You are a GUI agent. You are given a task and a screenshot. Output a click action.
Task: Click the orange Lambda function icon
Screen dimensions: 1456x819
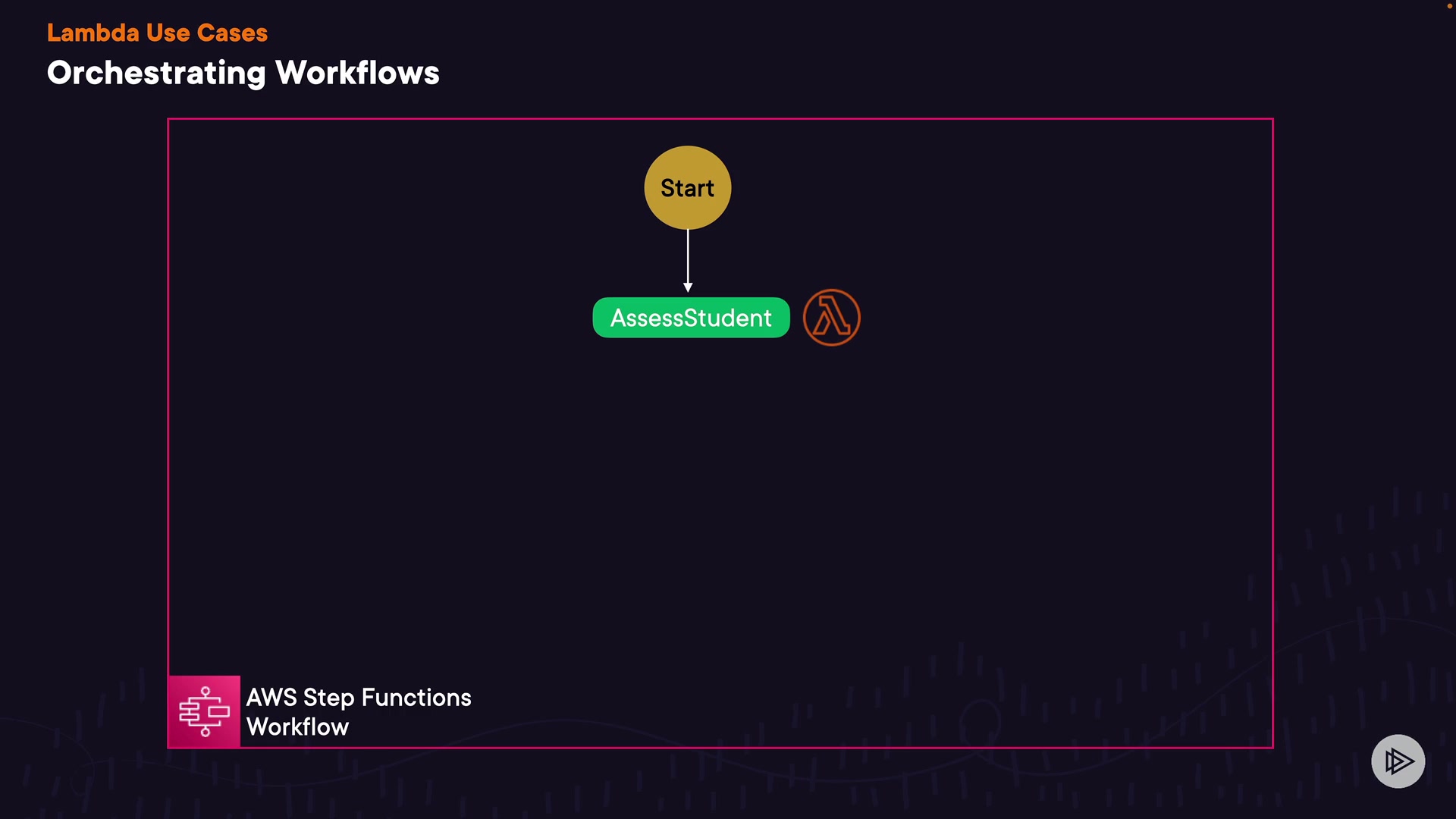point(831,318)
